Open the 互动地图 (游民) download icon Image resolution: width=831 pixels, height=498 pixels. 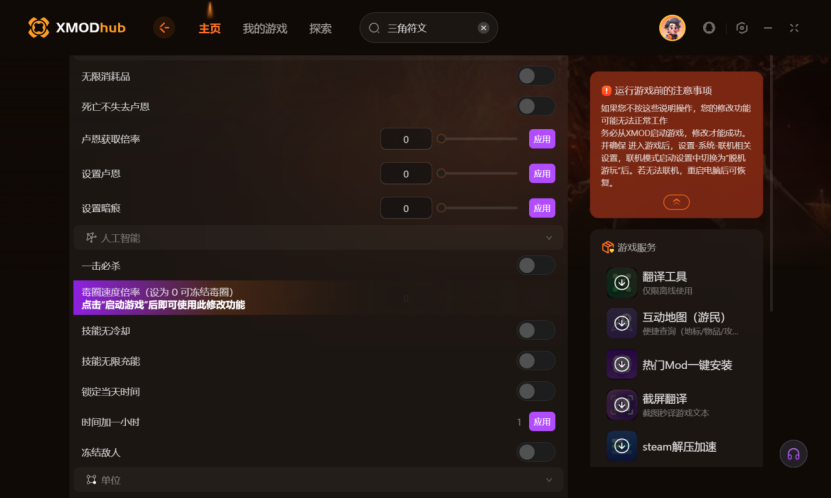tap(622, 323)
